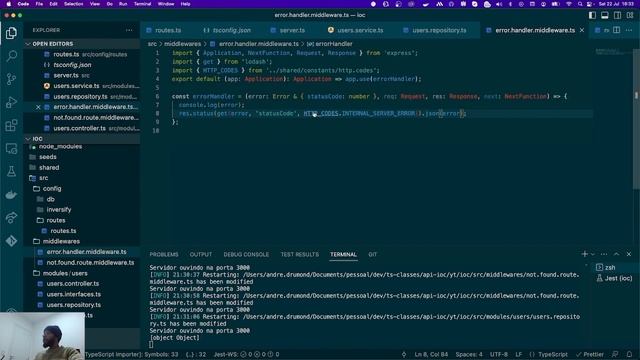The height and width of the screenshot is (360, 640).
Task: Close error.handler.middleware.ts in open editors
Action: click(x=38, y=107)
